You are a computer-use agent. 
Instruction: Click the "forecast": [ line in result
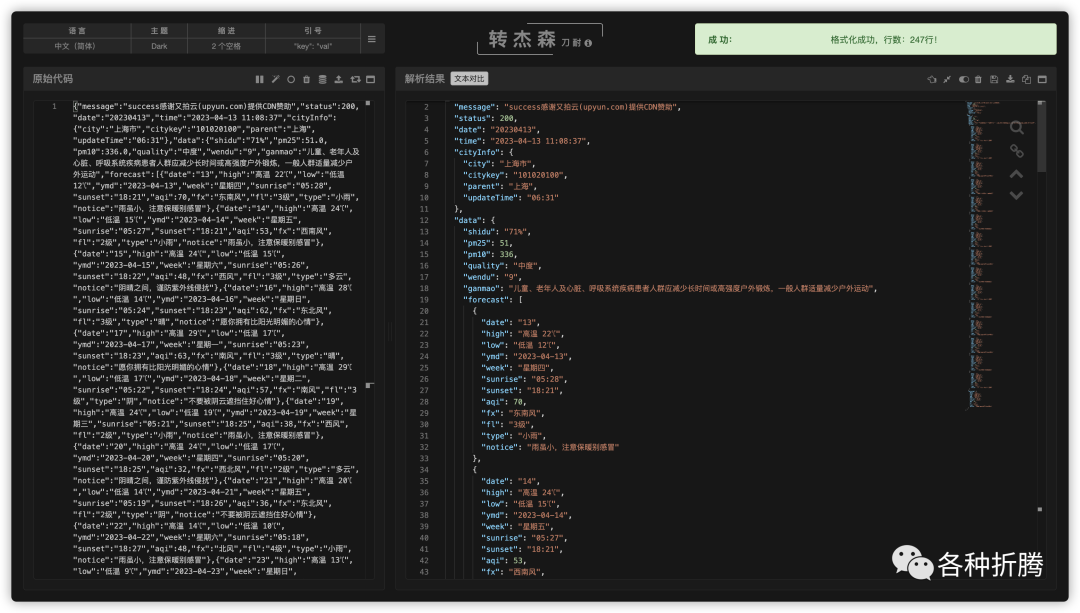[493, 300]
